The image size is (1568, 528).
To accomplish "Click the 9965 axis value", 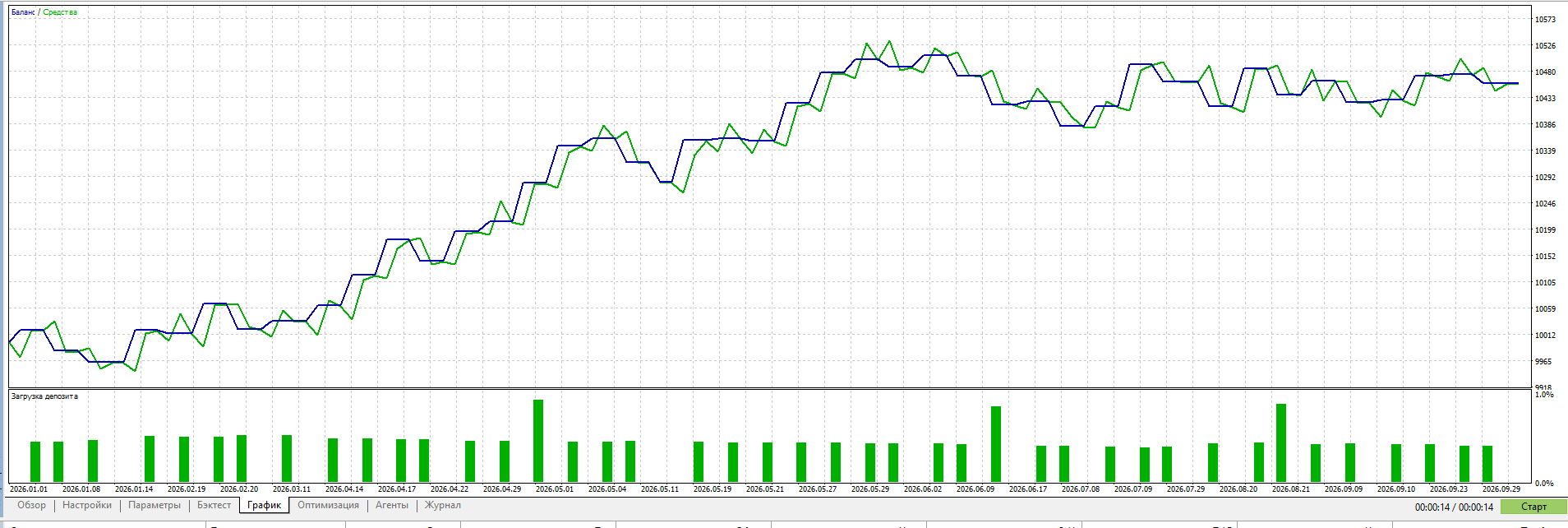I will tap(1543, 362).
